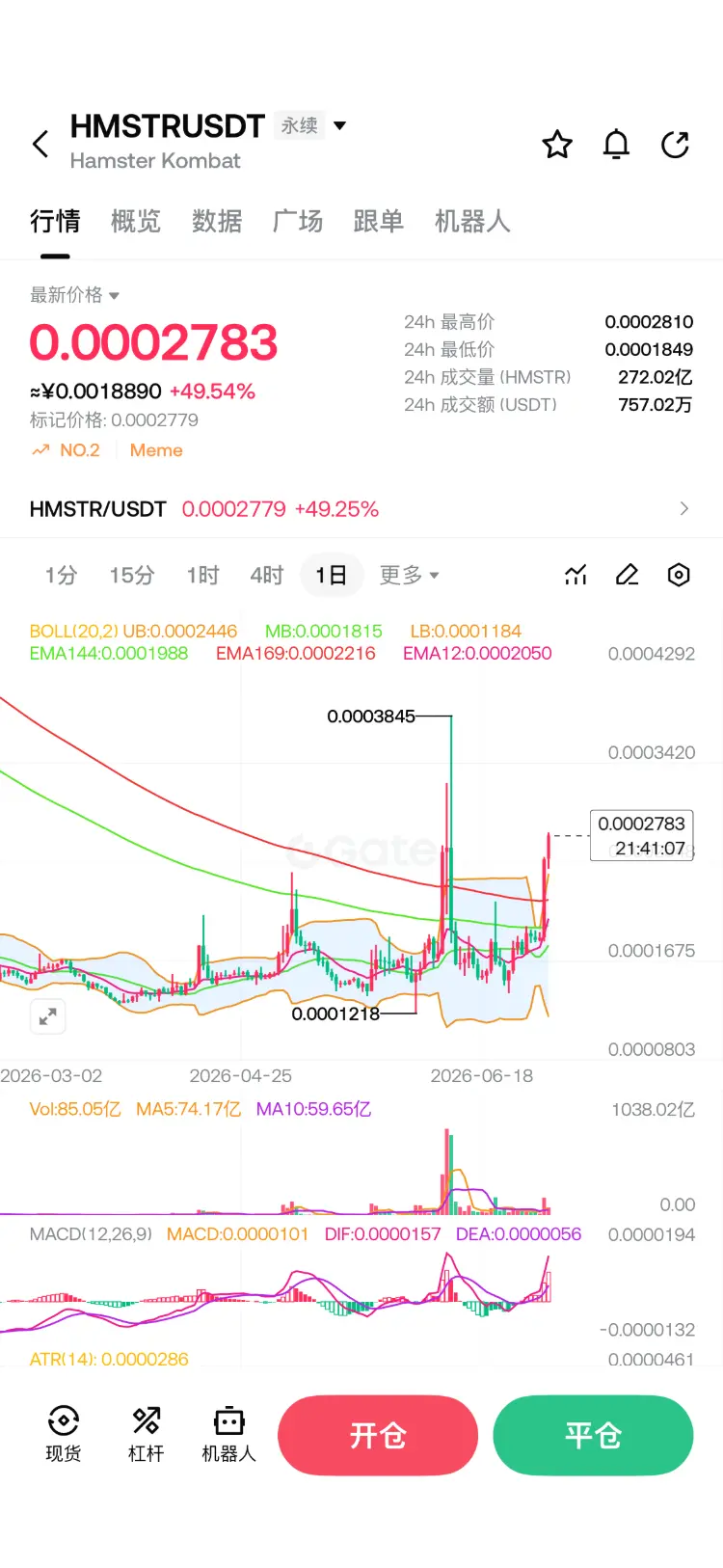Tap the large red price 0.0002783
This screenshot has width=723, height=1568.
click(154, 342)
